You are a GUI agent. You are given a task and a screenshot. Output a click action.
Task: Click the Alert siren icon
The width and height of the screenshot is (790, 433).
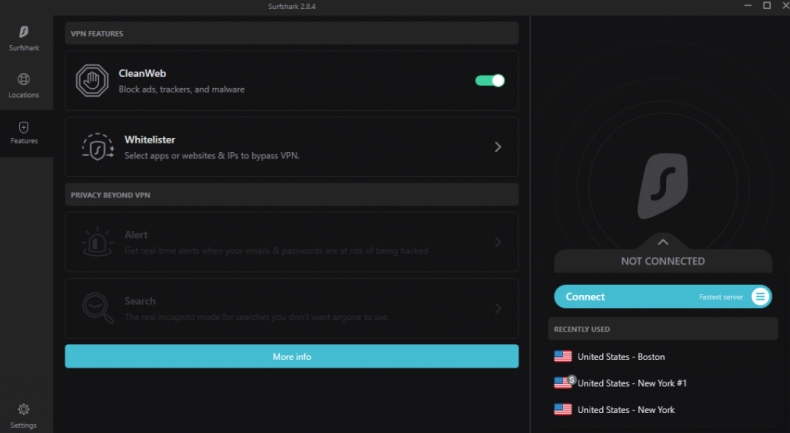97,242
